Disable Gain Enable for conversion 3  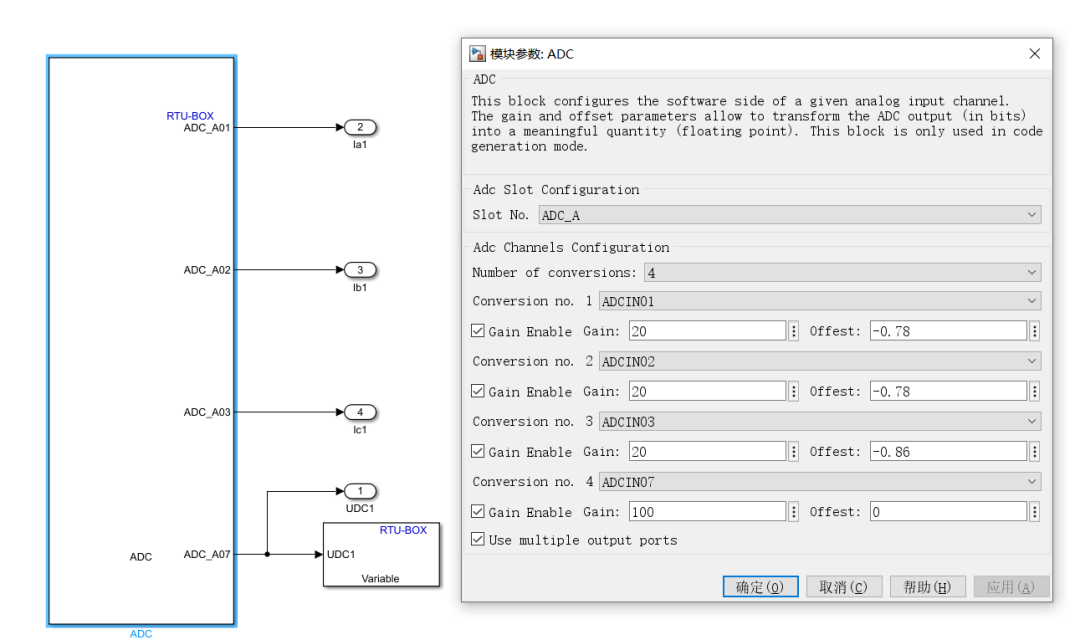point(478,452)
